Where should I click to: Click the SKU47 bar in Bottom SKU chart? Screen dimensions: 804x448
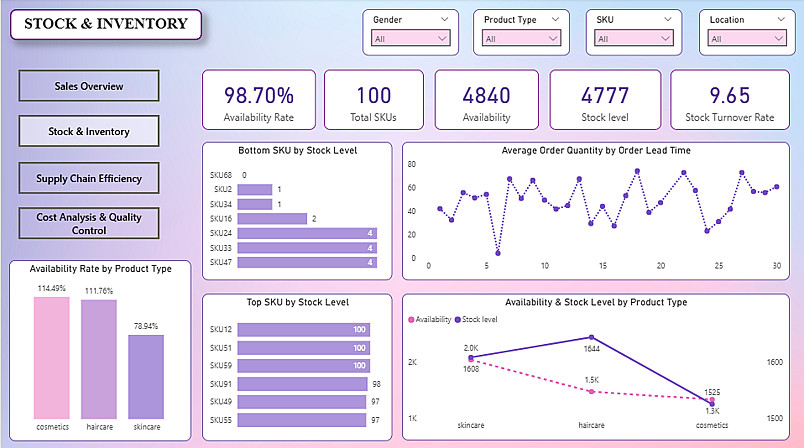click(307, 262)
